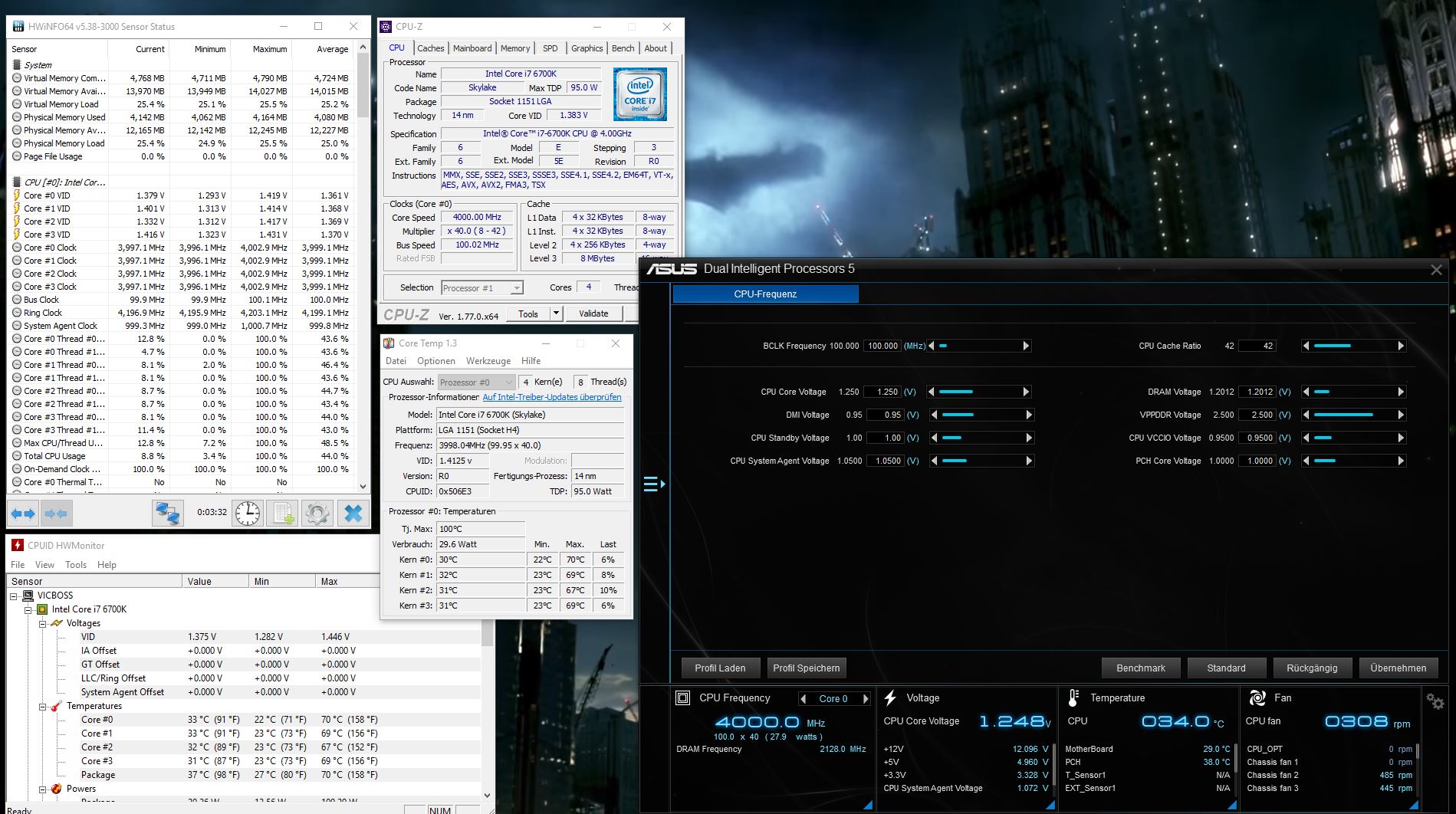The height and width of the screenshot is (814, 1456).
Task: Open the Tools menu in HWMonitor
Action: 76,565
